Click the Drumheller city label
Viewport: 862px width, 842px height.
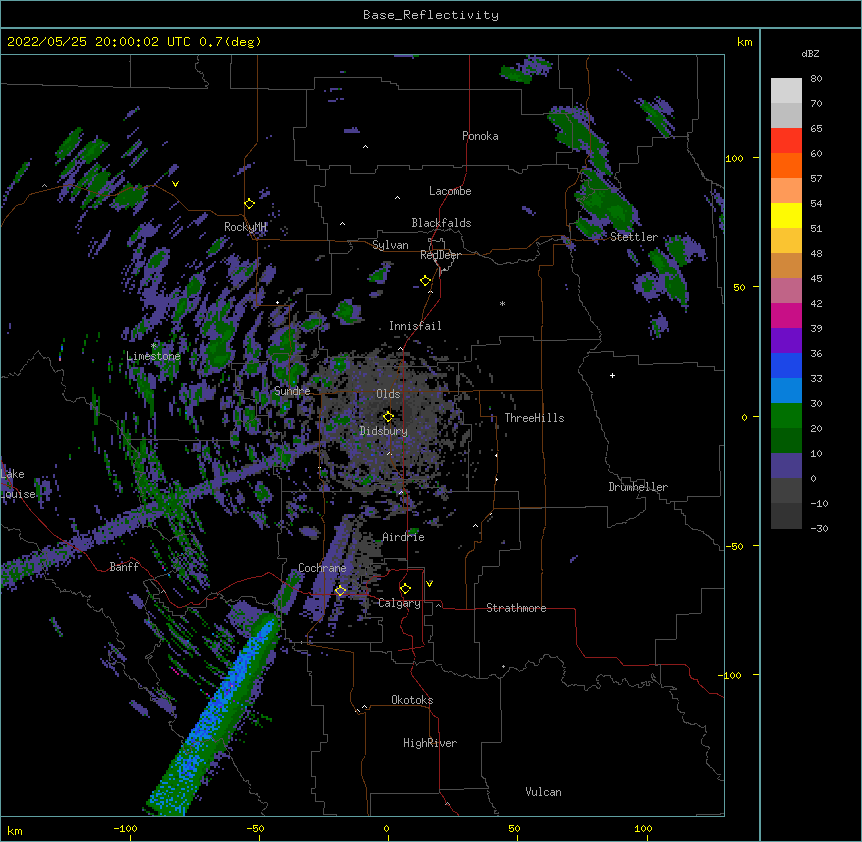point(638,487)
